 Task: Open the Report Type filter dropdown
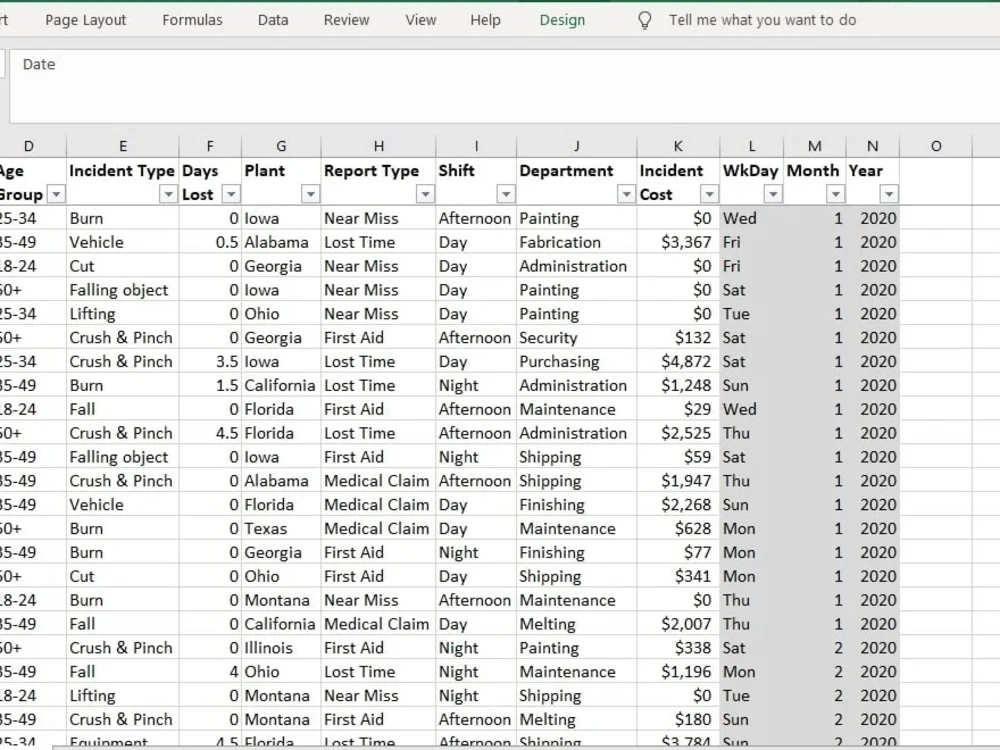click(x=425, y=194)
